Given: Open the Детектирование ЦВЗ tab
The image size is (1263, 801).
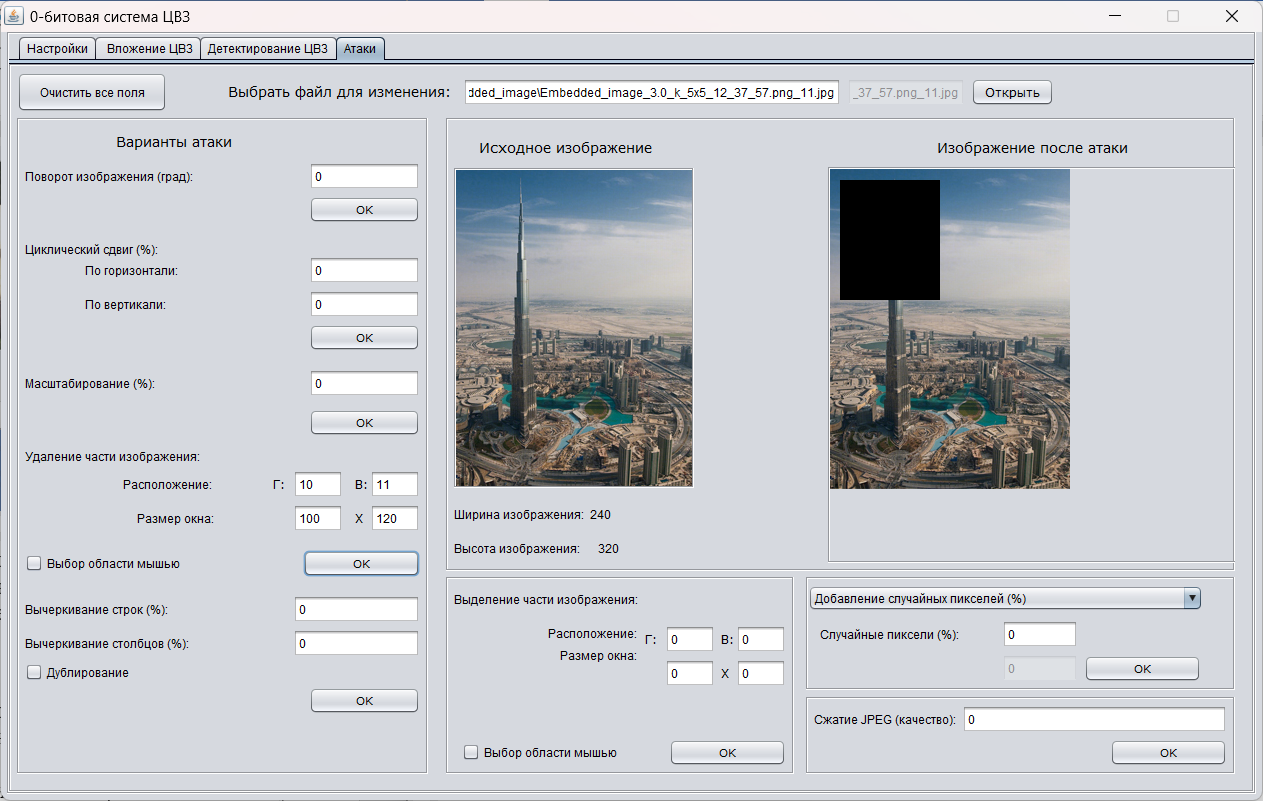Looking at the screenshot, I should (x=267, y=48).
